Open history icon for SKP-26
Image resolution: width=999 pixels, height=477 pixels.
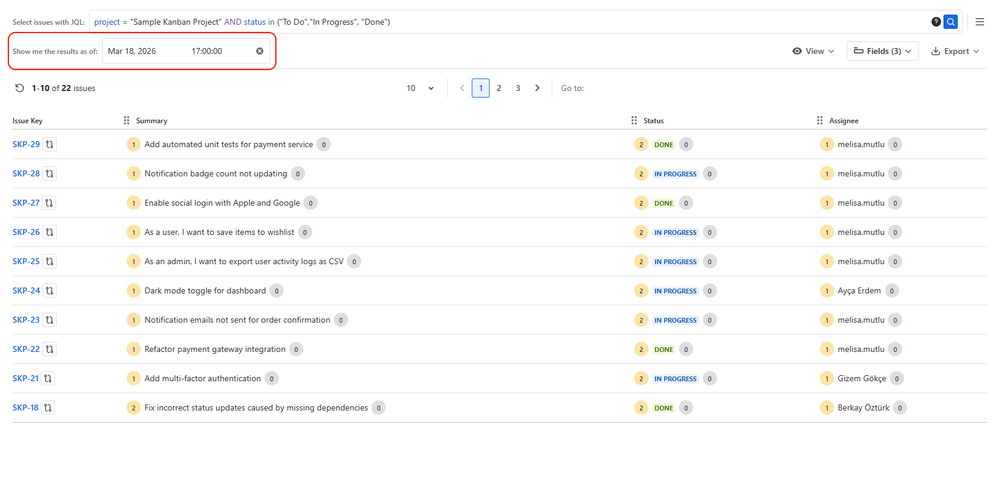point(50,232)
